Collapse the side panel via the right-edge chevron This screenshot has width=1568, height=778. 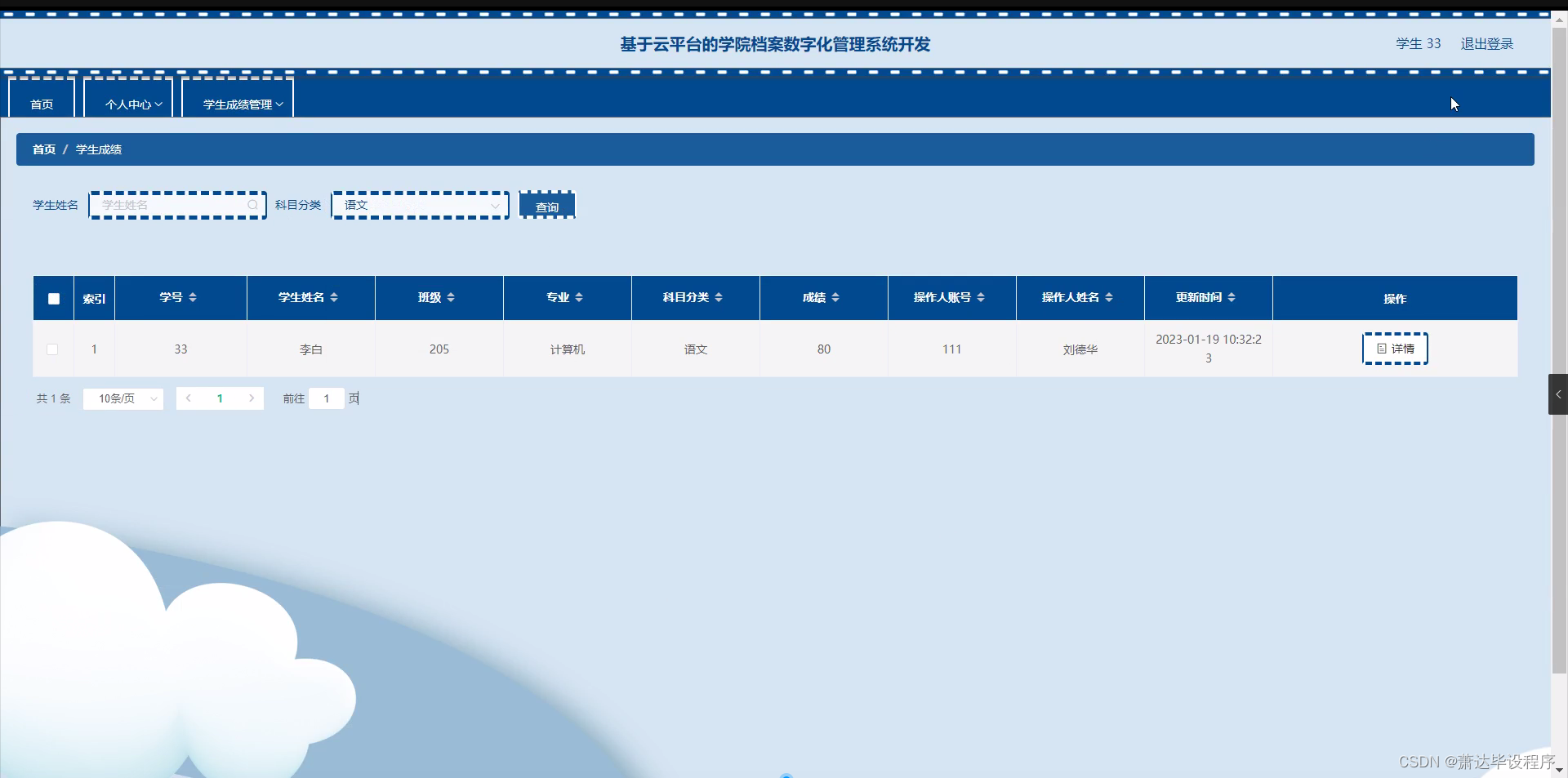pyautogui.click(x=1557, y=394)
